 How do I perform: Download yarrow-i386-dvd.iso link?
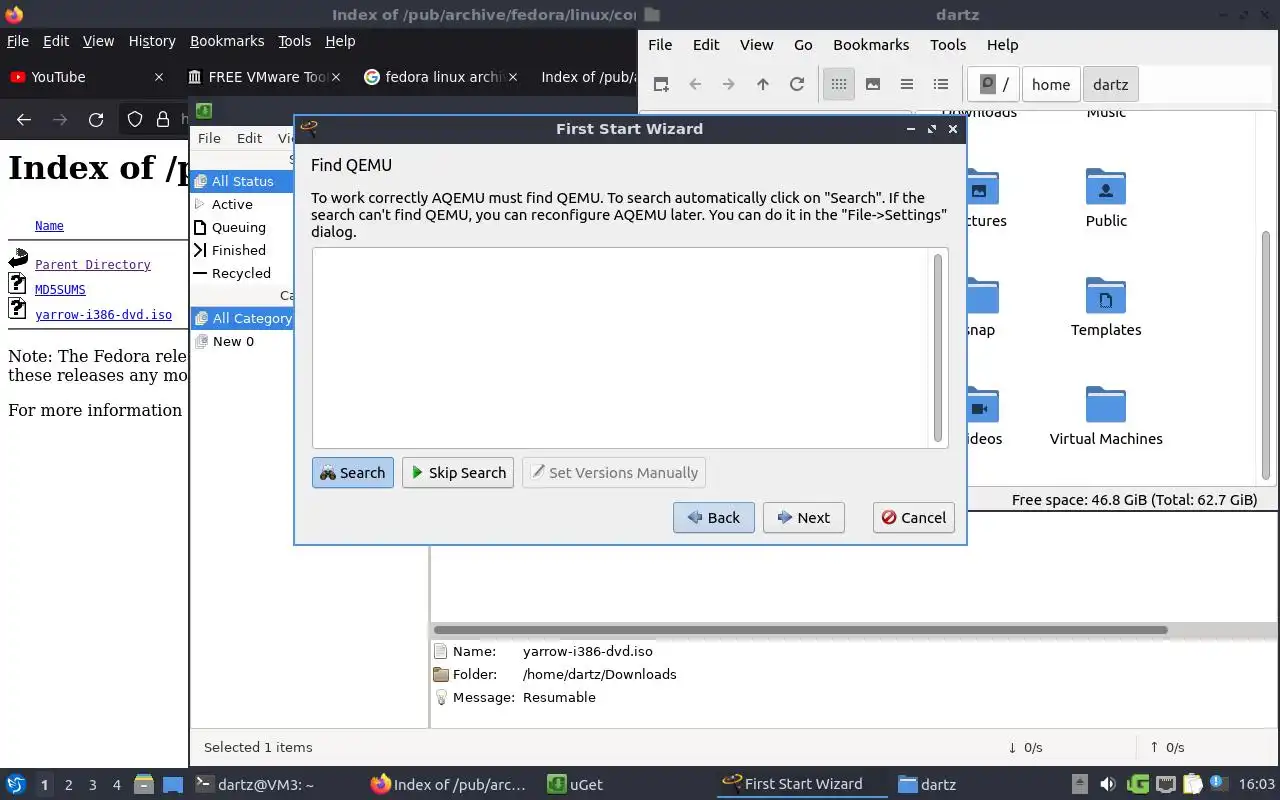pyautogui.click(x=103, y=314)
